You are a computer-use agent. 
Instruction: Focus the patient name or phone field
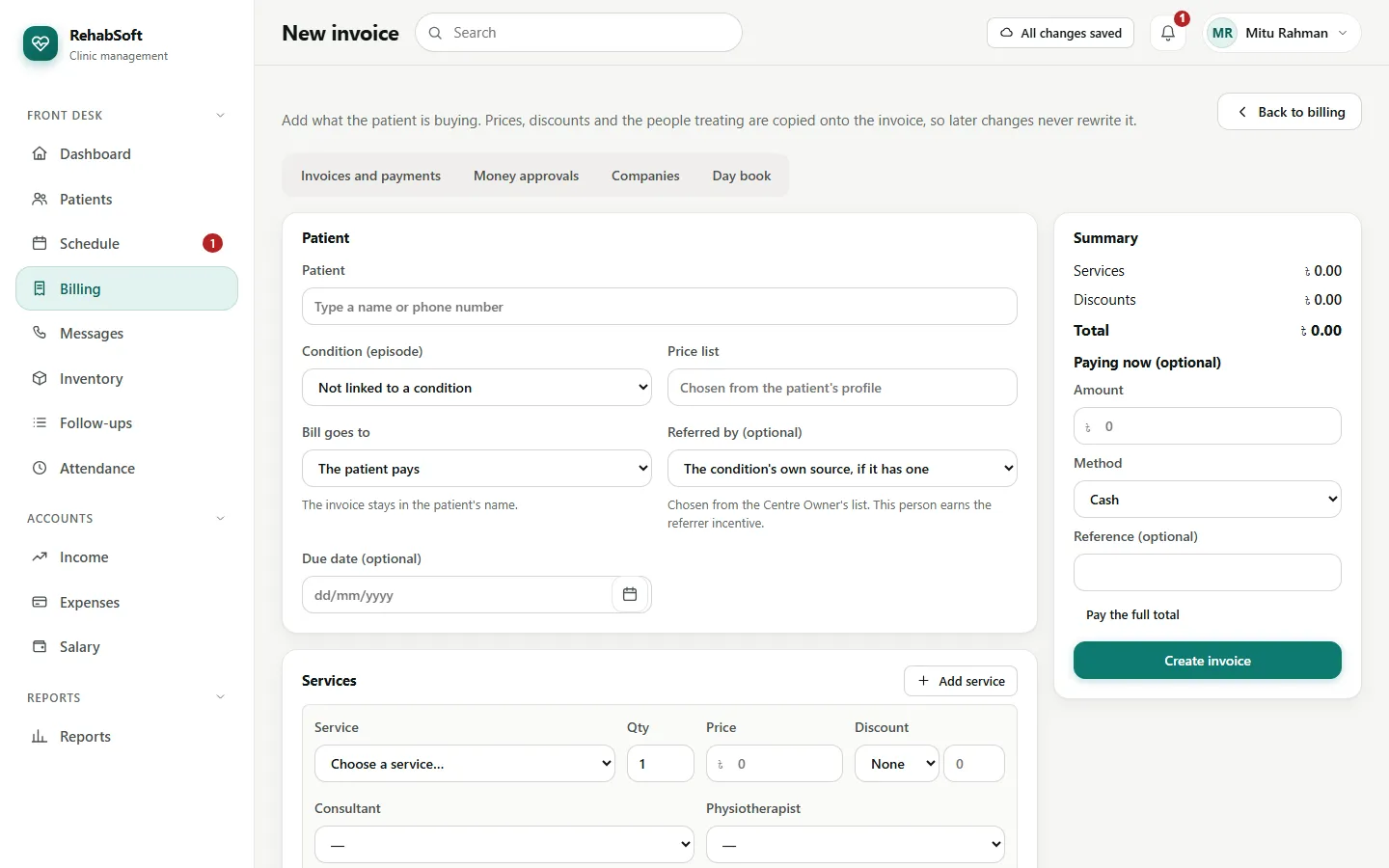point(660,307)
